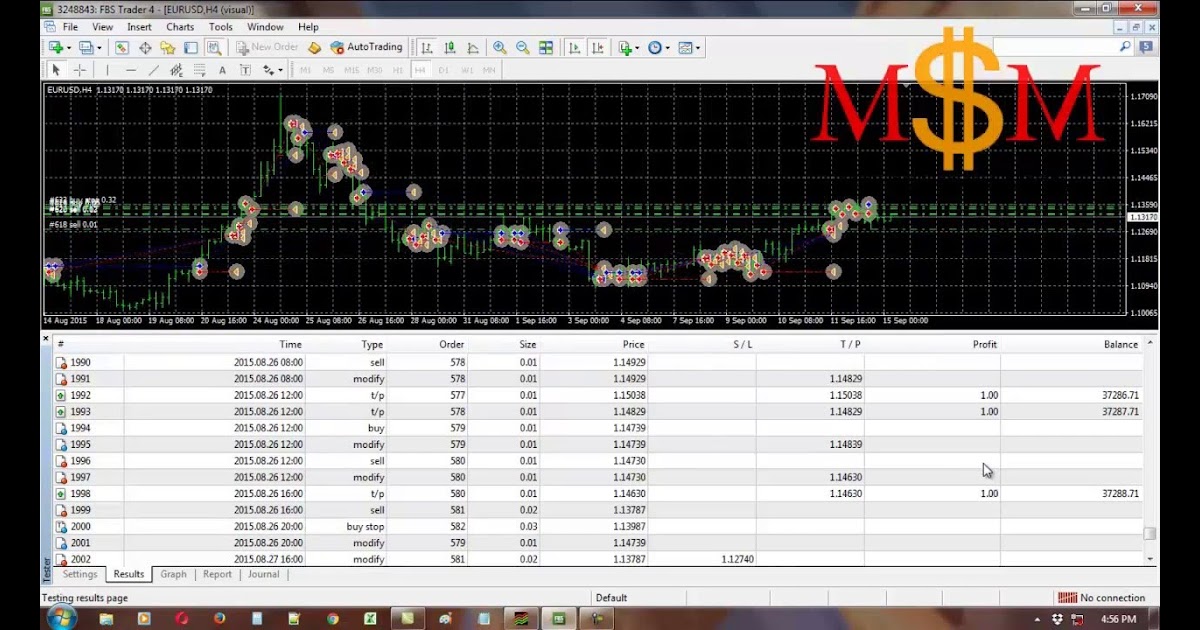Screen dimensions: 1200x630
Task: Open MetaEditor from the toolbar
Action: point(315,48)
